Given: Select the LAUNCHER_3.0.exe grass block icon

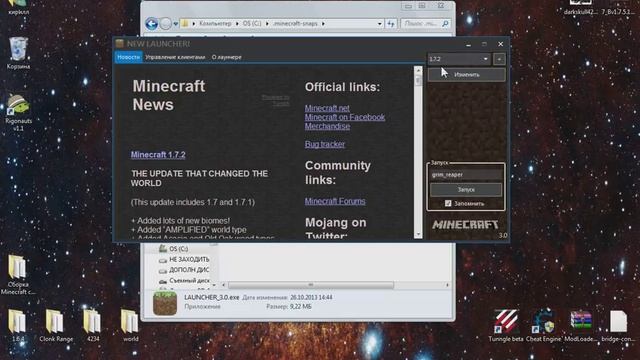Looking at the screenshot, I should pyautogui.click(x=165, y=303).
